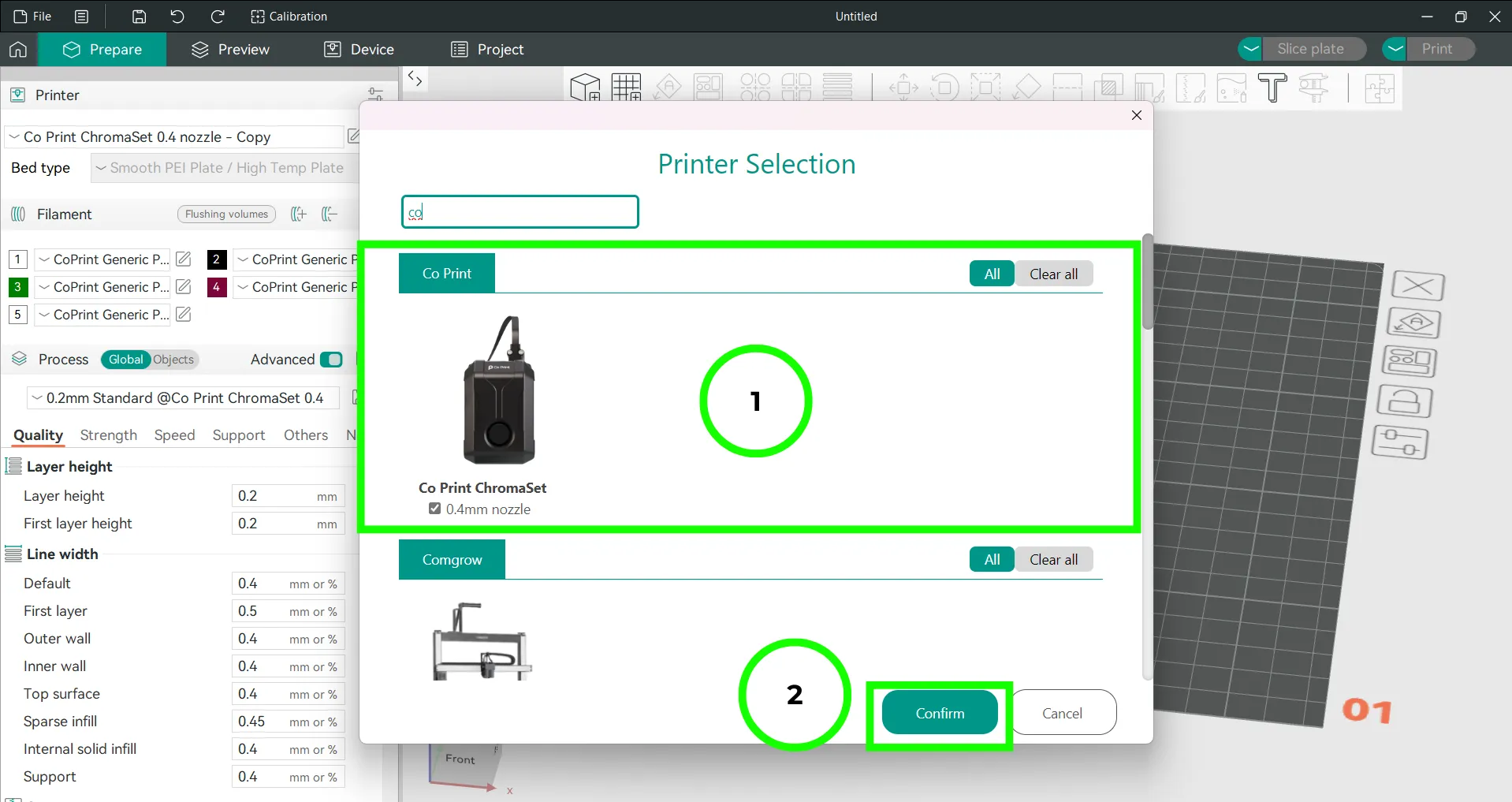The image size is (1512, 802).
Task: Collapse sidebar with the arrows icon
Action: click(415, 78)
